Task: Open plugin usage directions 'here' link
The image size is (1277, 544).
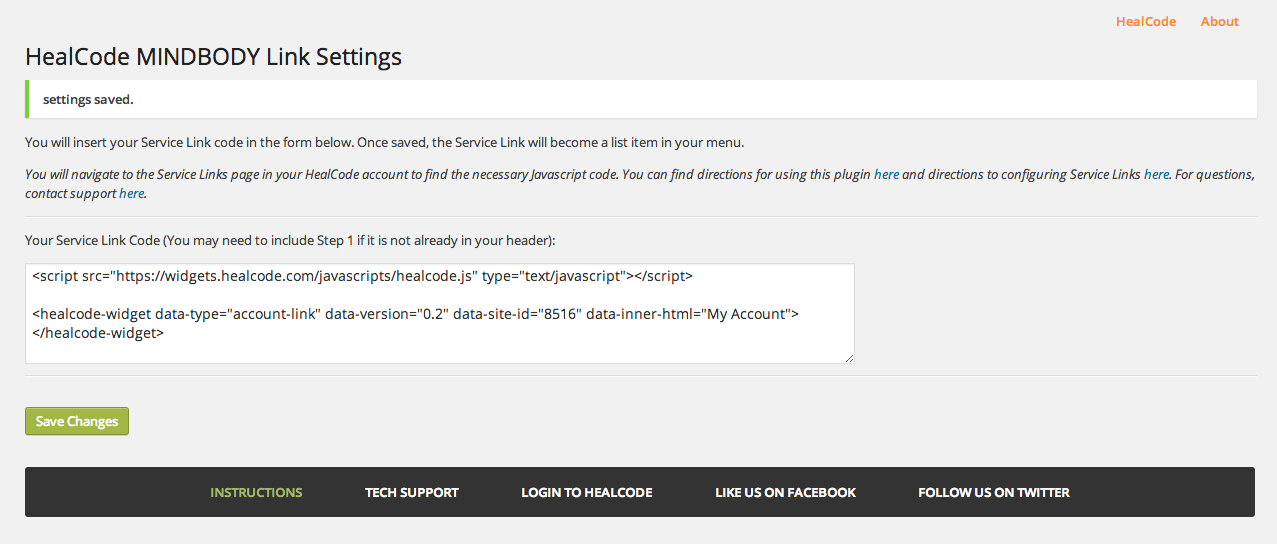Action: coord(886,174)
